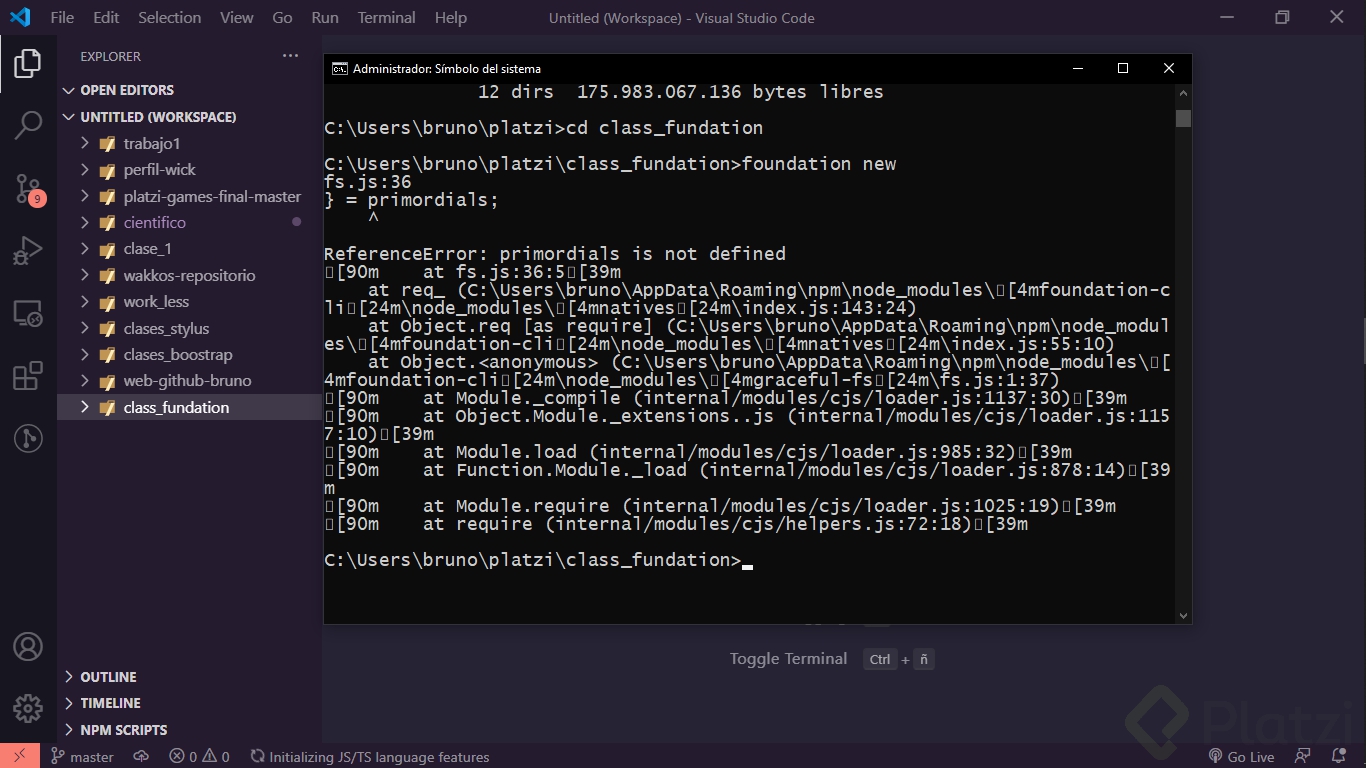Click the cloud publish icon beside master
The image size is (1366, 768).
point(141,757)
